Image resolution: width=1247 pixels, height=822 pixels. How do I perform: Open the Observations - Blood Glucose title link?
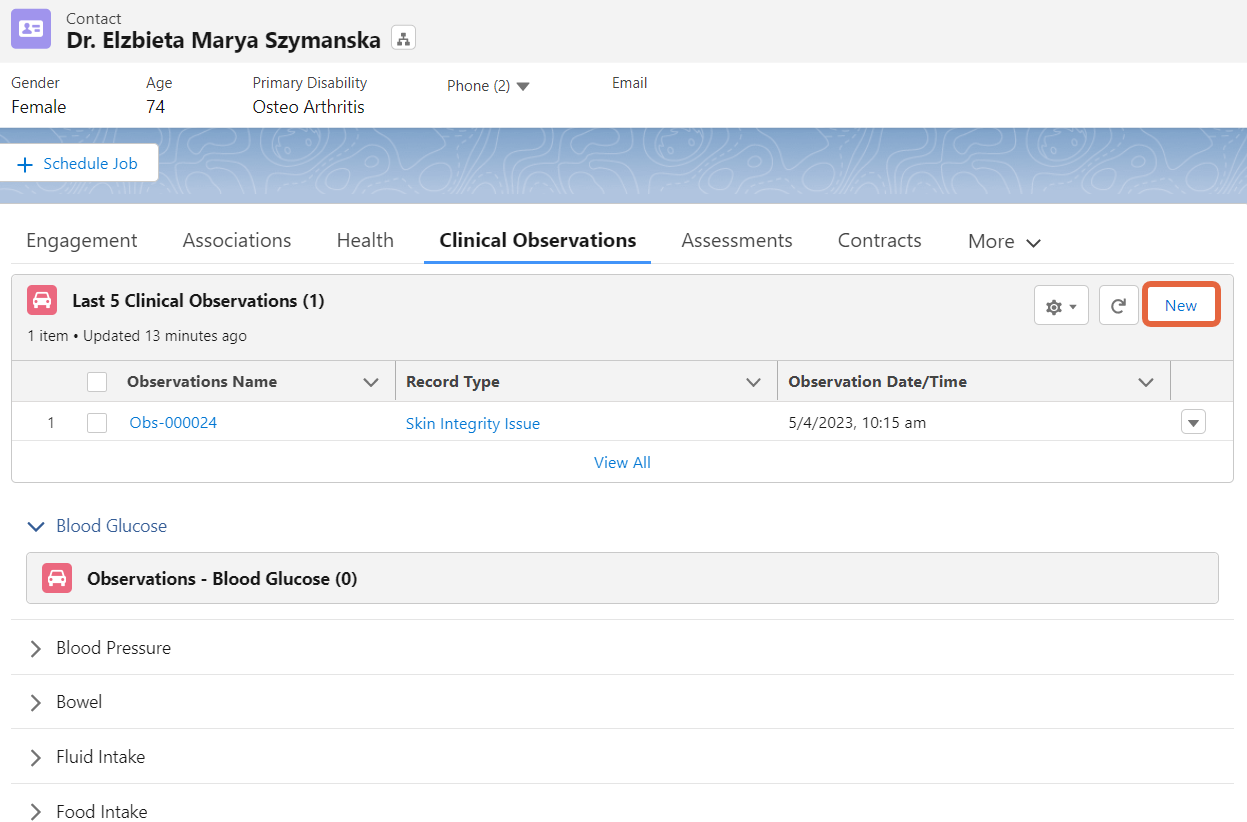[222, 579]
